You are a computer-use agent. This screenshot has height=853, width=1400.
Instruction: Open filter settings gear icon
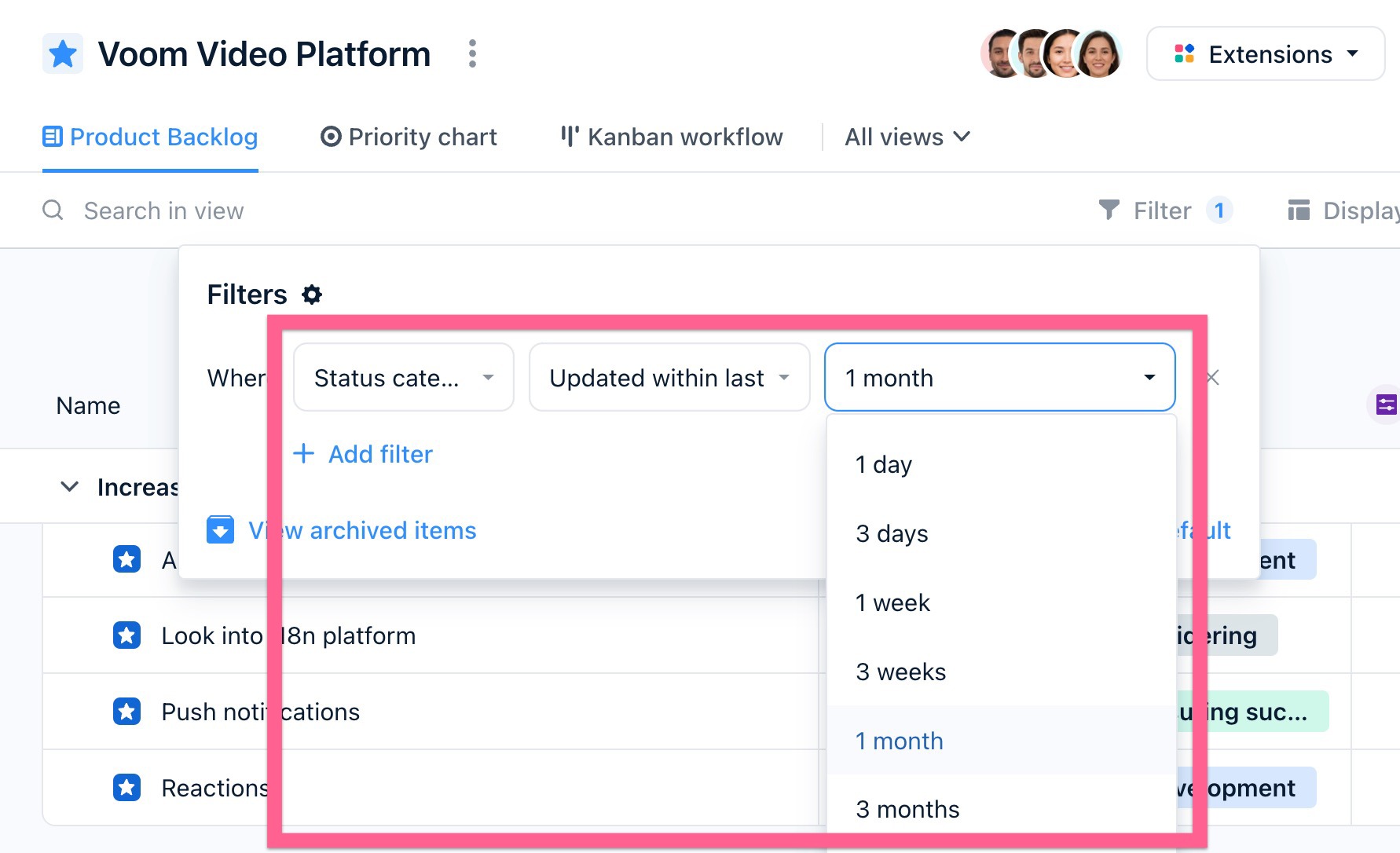click(312, 295)
